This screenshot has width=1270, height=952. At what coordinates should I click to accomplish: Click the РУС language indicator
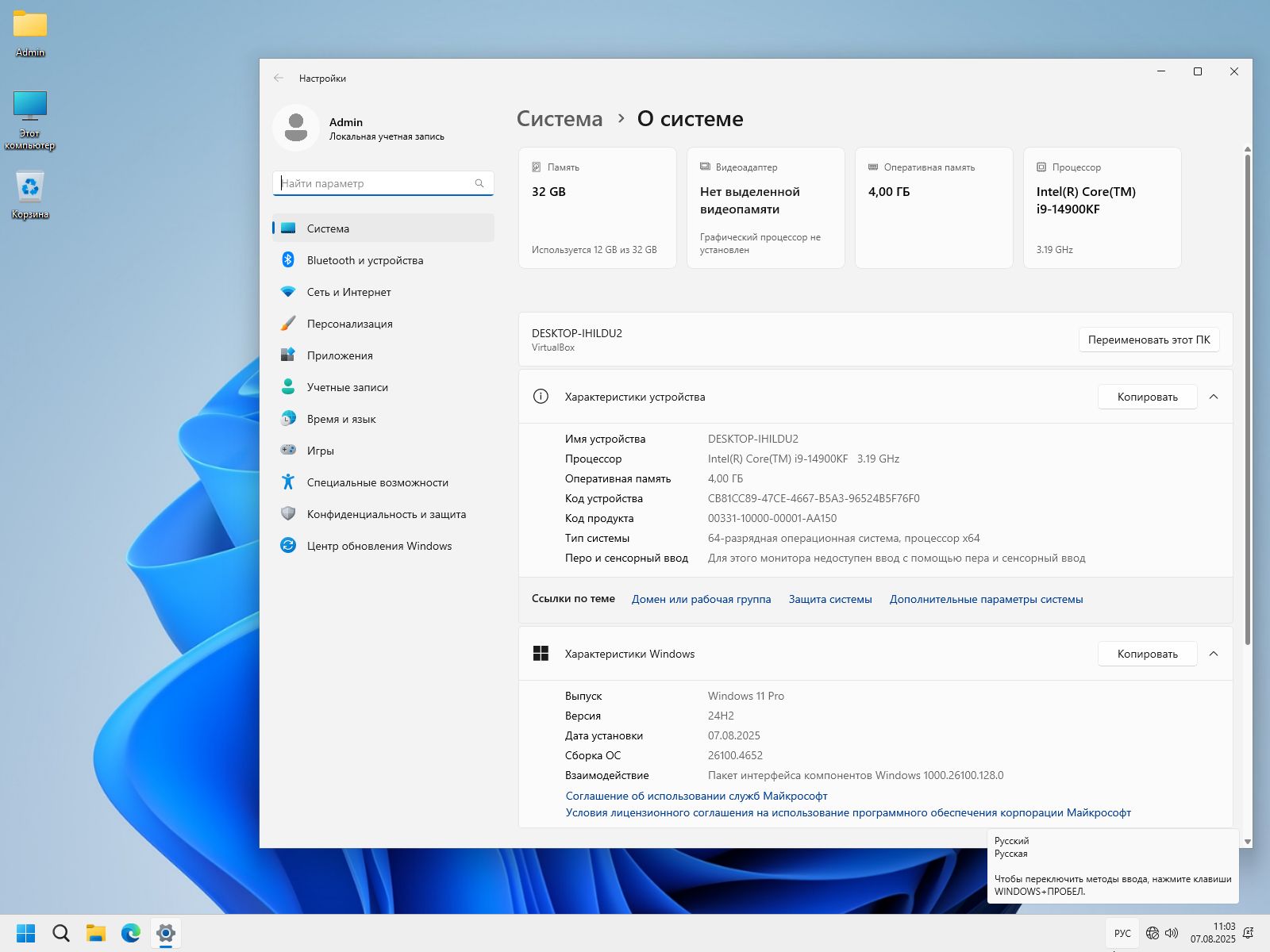coord(1122,933)
